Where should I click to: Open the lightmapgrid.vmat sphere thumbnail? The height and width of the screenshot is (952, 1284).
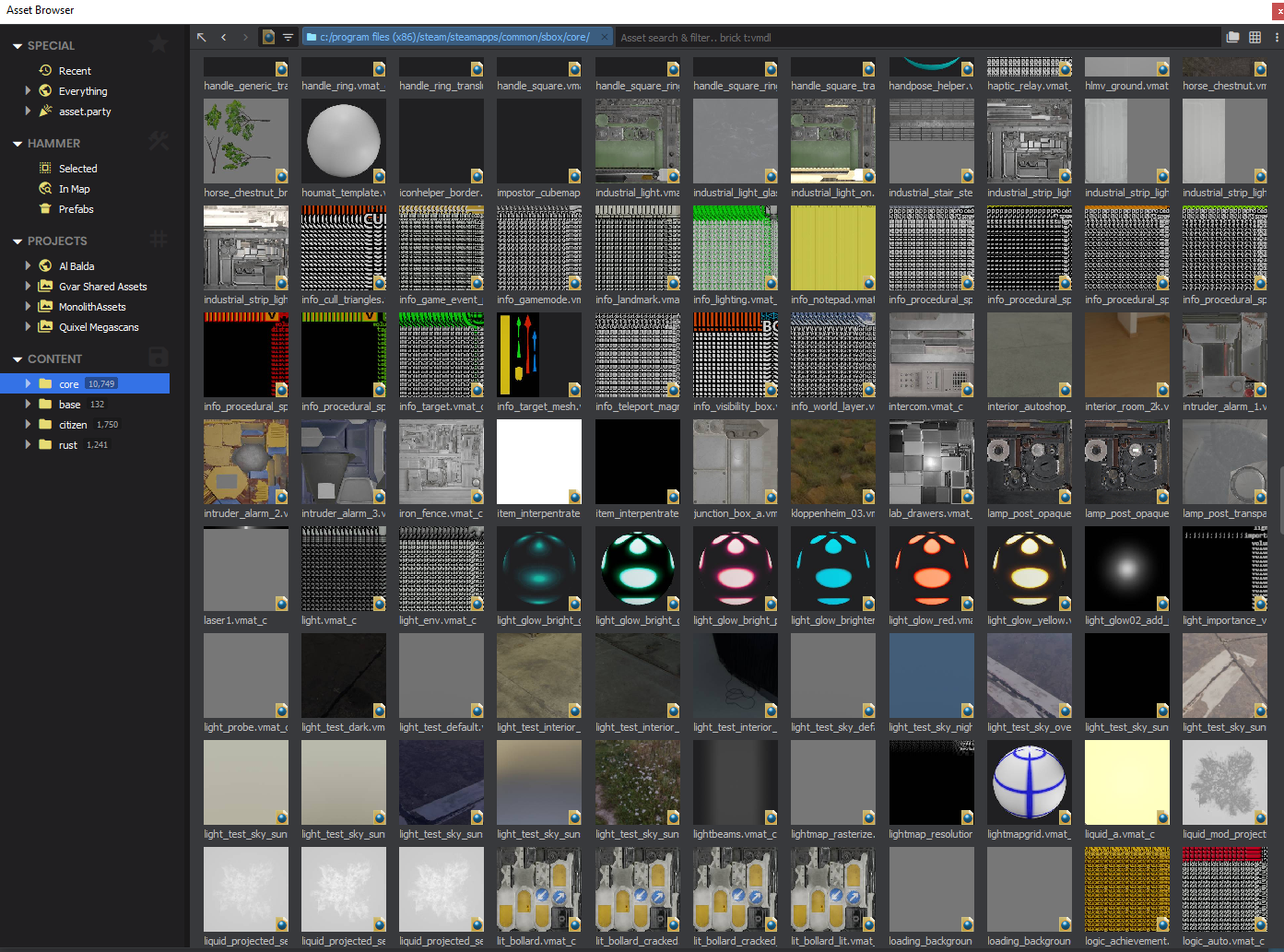(1029, 782)
